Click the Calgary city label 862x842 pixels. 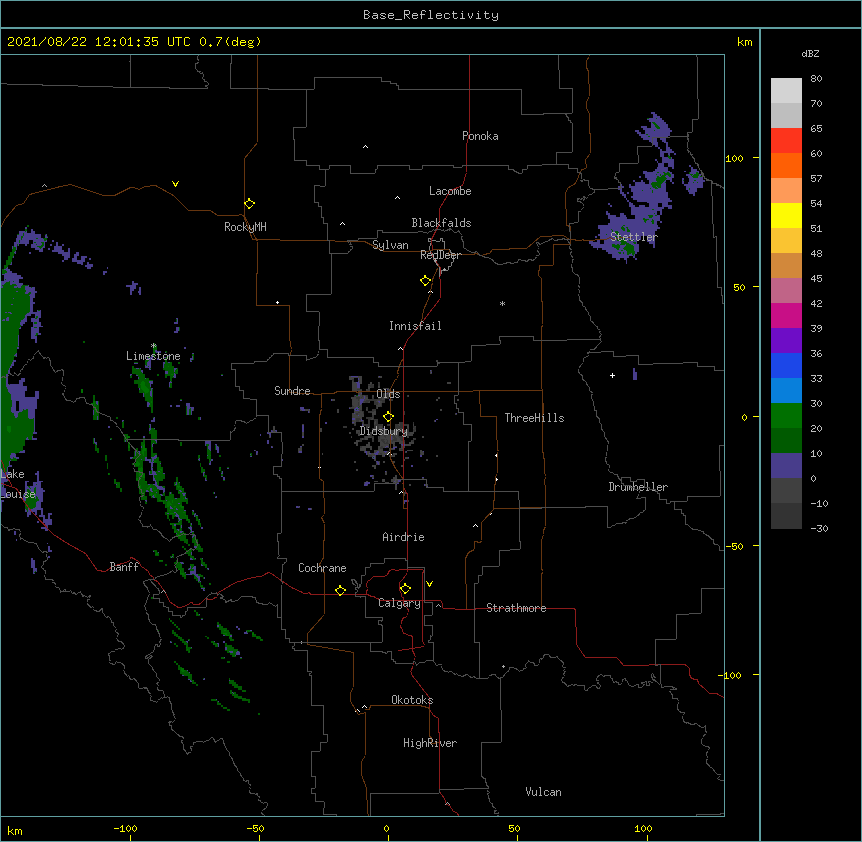400,603
